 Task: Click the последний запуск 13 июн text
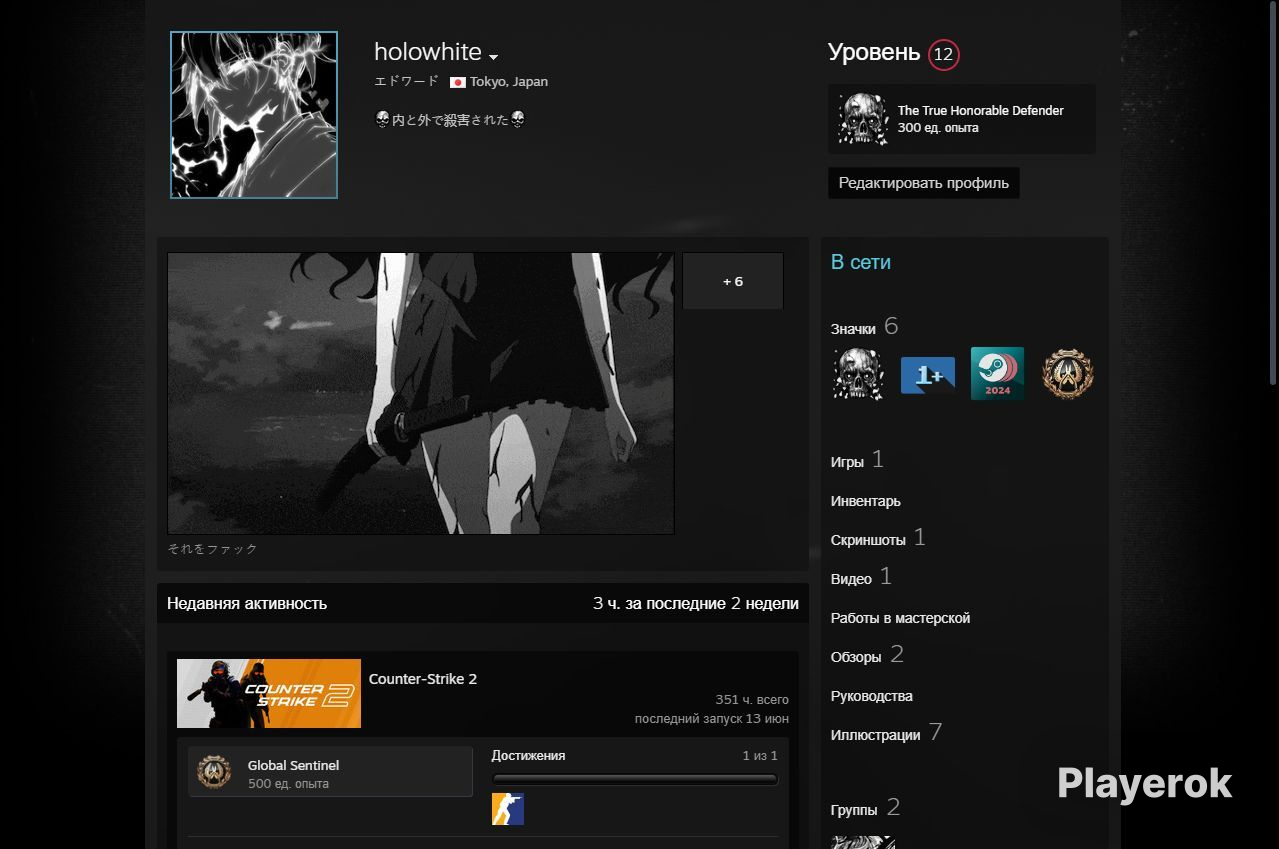click(711, 719)
